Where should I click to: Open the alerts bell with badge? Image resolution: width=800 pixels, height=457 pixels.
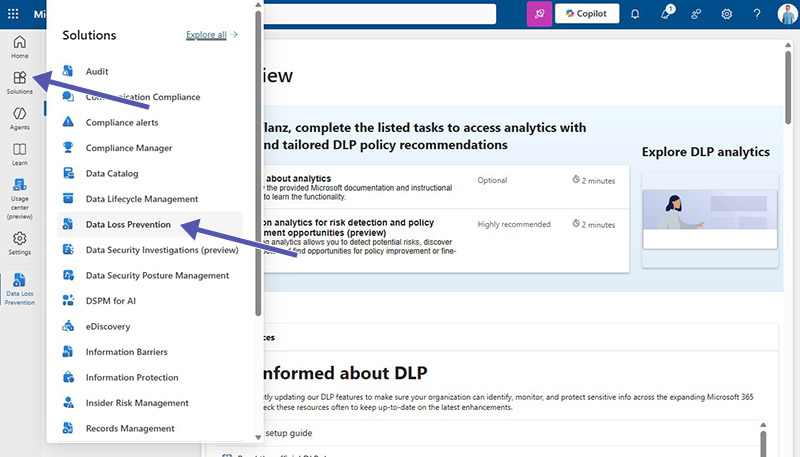(x=666, y=13)
